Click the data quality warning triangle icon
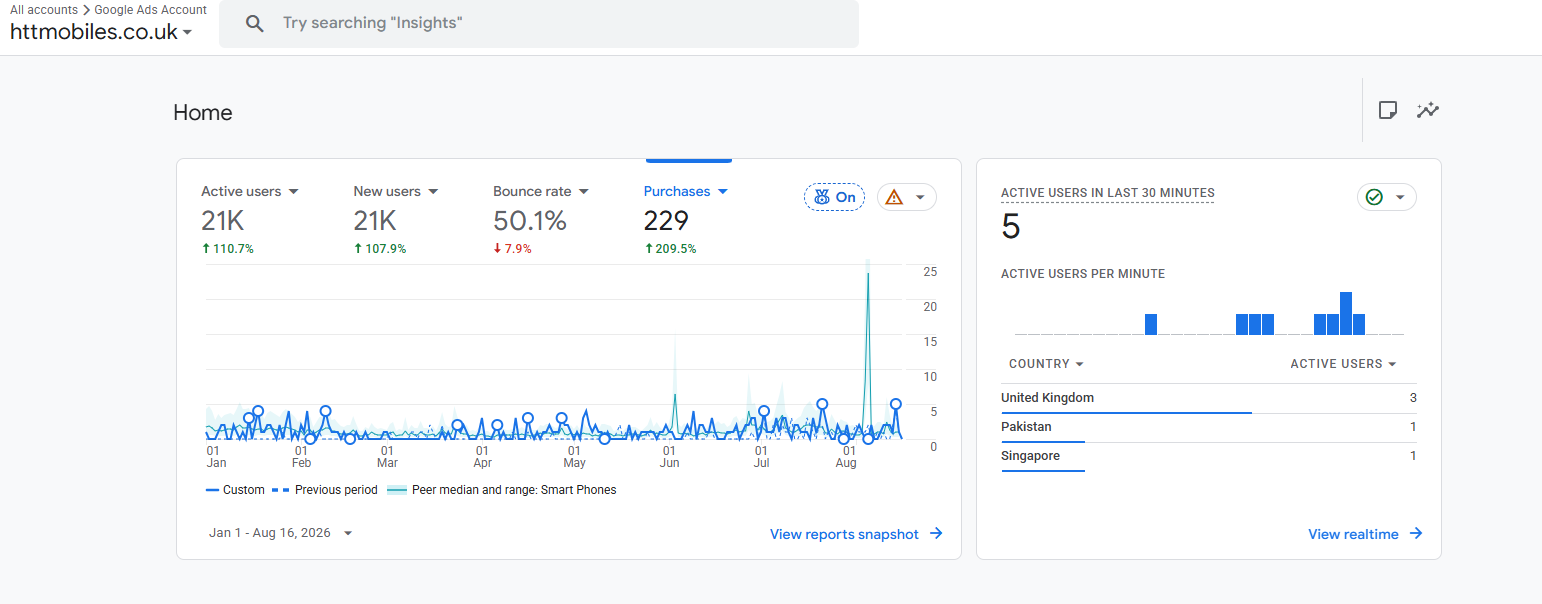The image size is (1542, 604). (894, 197)
